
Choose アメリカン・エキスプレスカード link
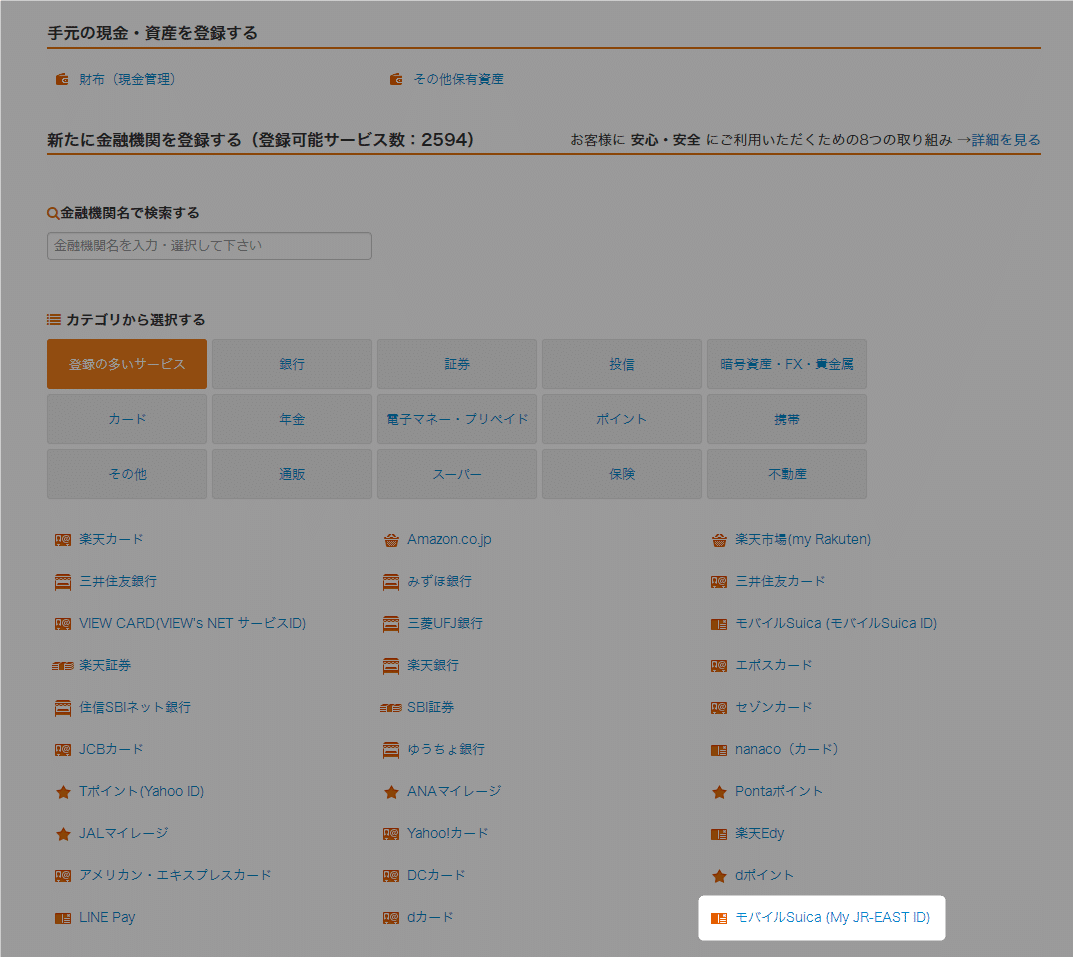(x=175, y=875)
